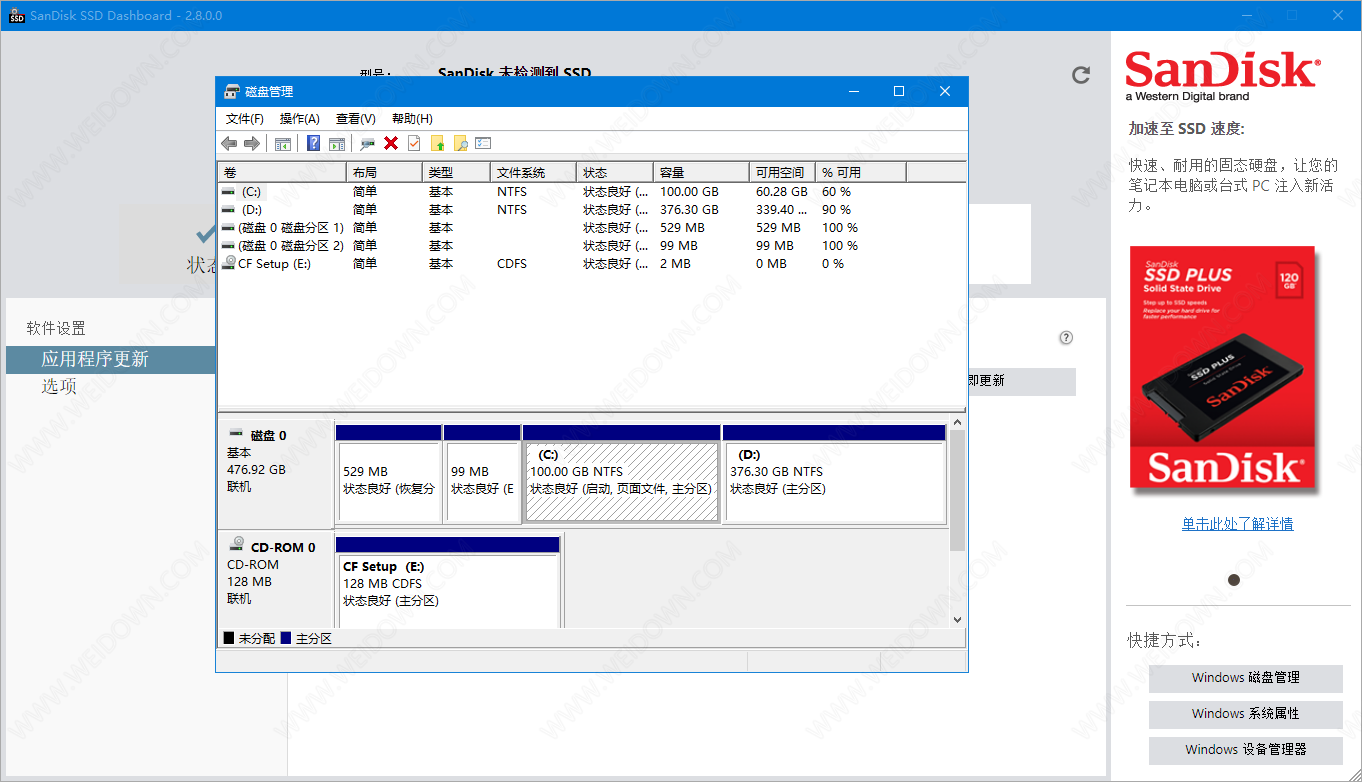Click the CD-ROM 0 label panel

click(275, 579)
